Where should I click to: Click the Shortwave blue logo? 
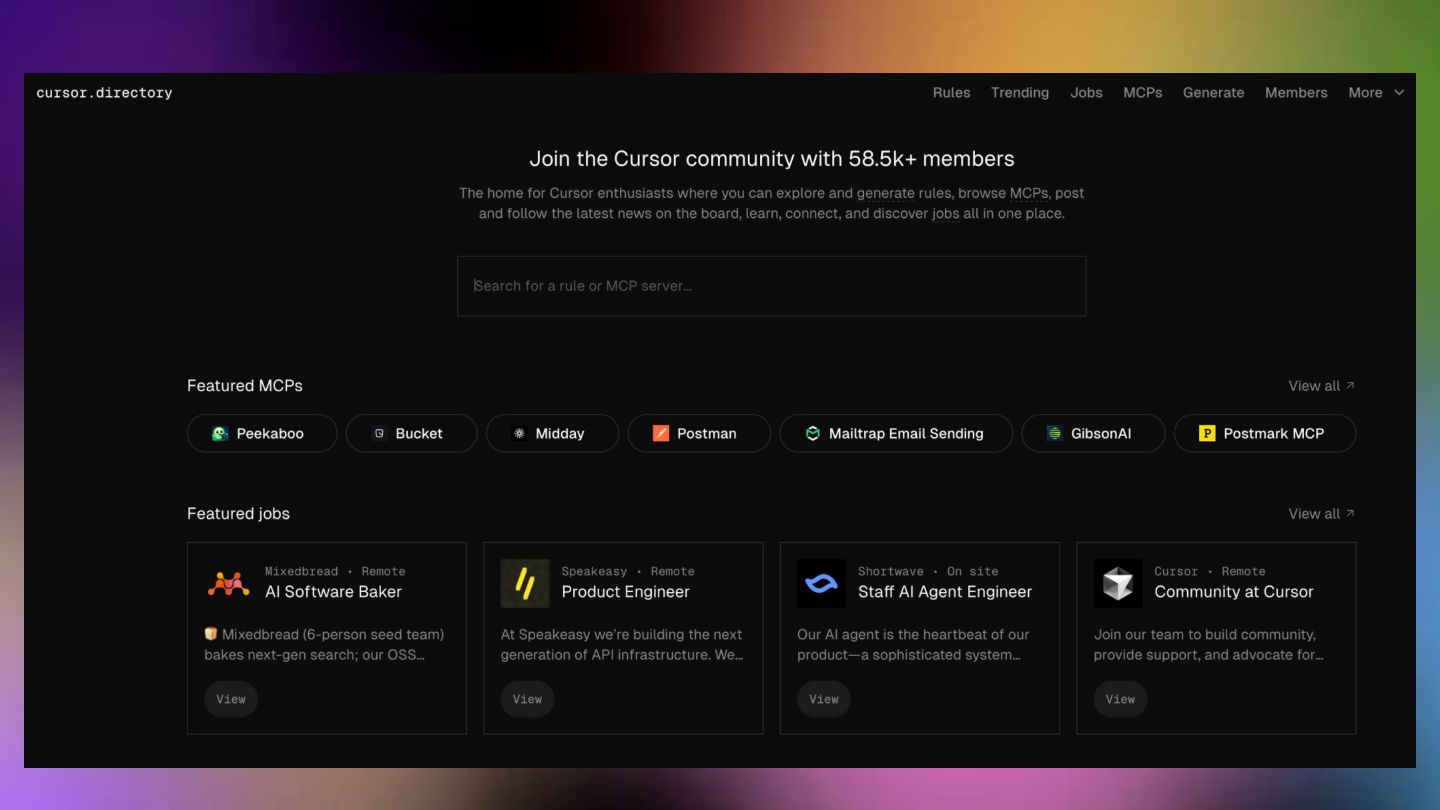point(821,583)
